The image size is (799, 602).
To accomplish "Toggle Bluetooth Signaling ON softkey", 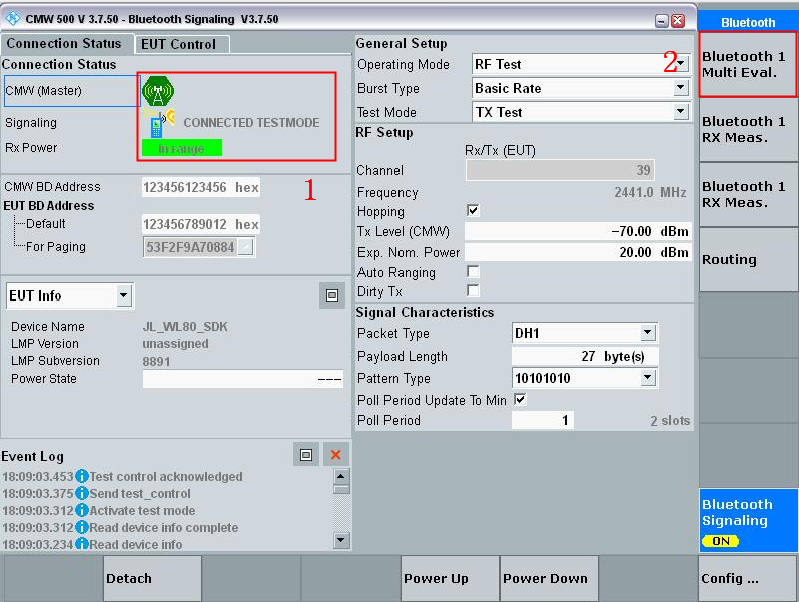I will coord(748,520).
